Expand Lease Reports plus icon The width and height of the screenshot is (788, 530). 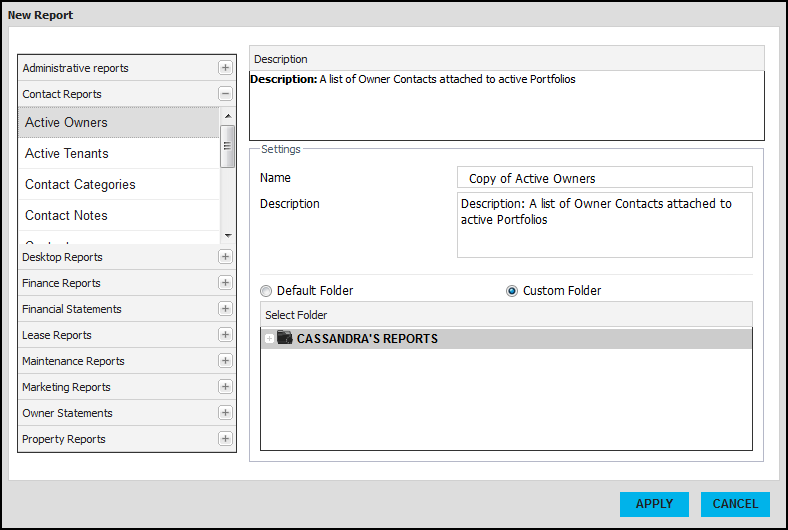pyautogui.click(x=225, y=335)
